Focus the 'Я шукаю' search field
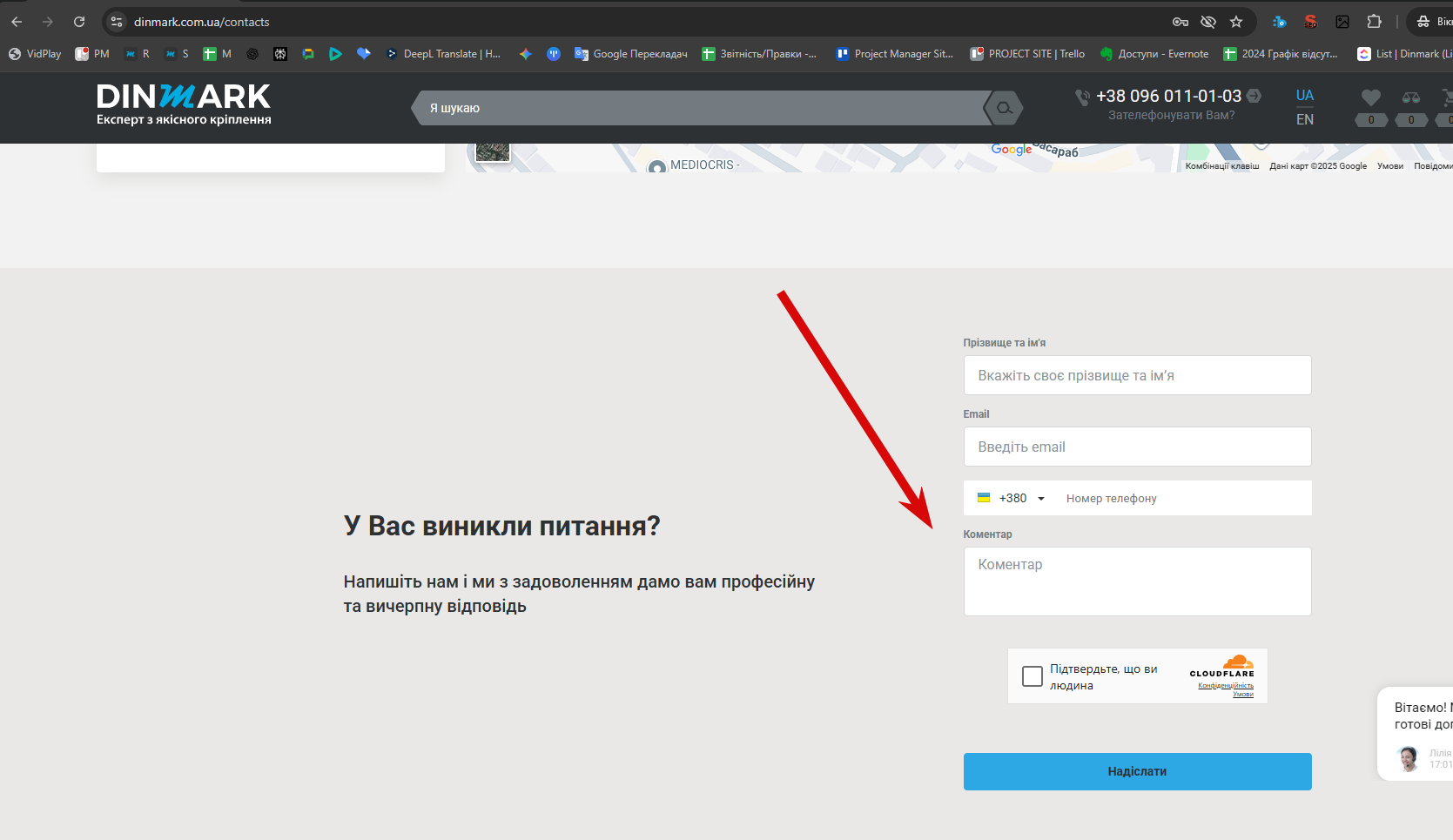 coord(701,108)
